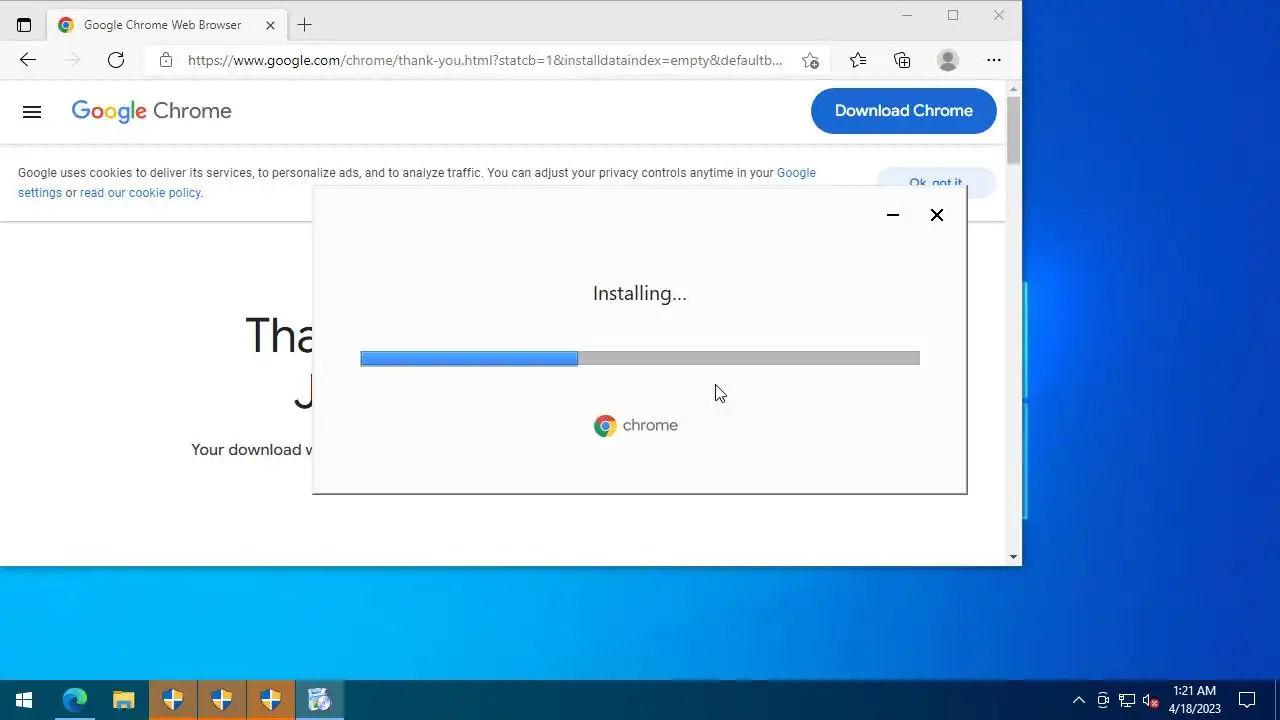
Task: Click the Installing... status text
Action: 640,293
